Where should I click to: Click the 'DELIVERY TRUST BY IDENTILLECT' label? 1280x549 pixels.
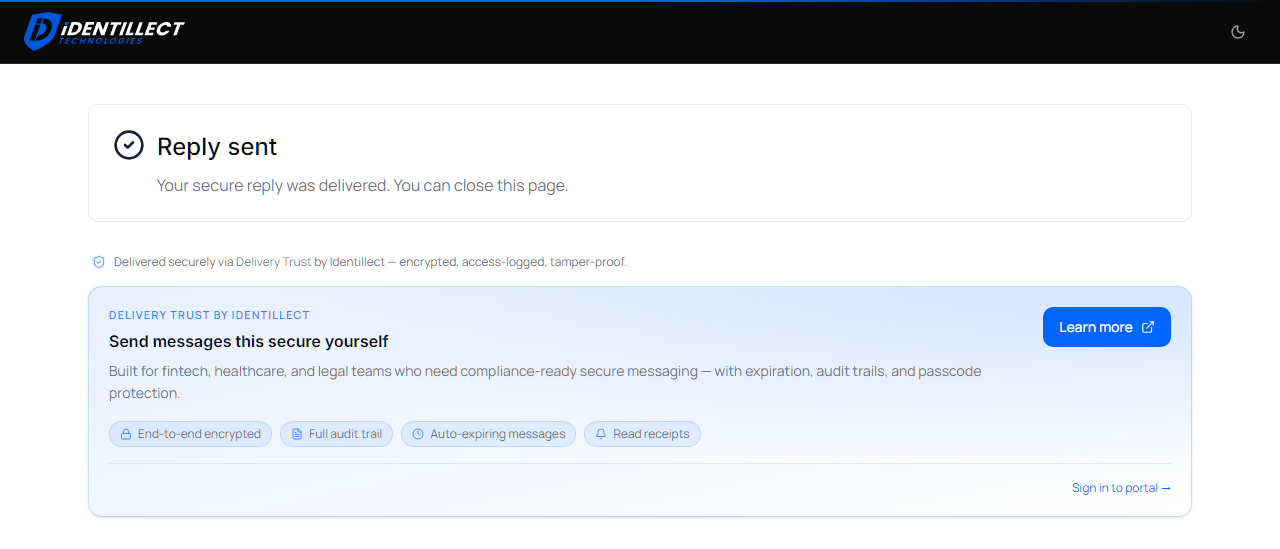[x=209, y=315]
